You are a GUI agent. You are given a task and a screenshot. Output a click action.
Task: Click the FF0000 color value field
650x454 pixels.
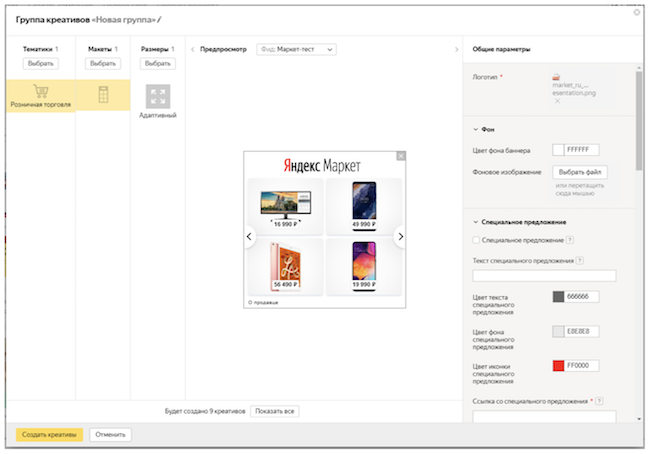[x=582, y=366]
